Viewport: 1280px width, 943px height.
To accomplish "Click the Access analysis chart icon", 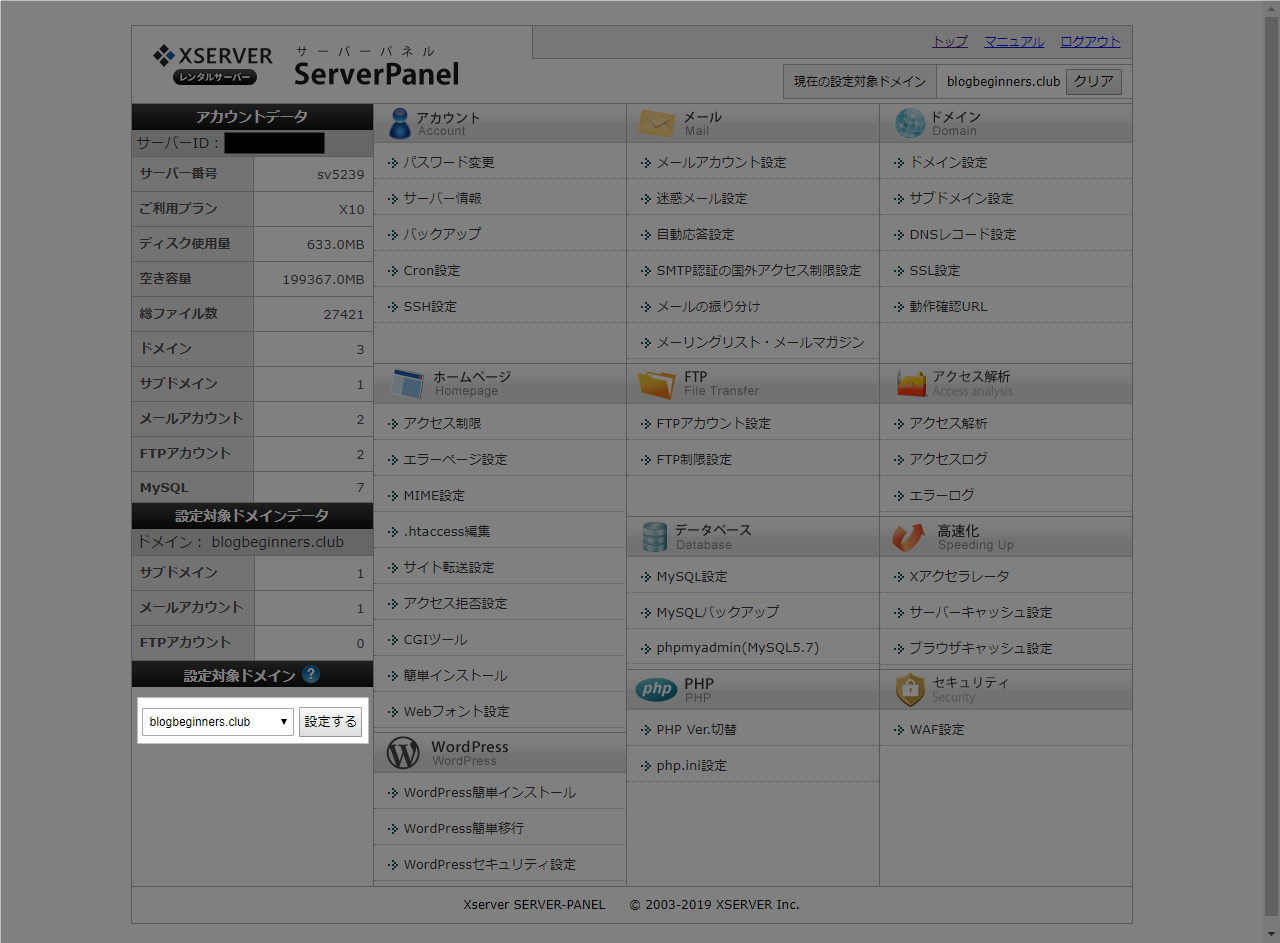I will [911, 383].
